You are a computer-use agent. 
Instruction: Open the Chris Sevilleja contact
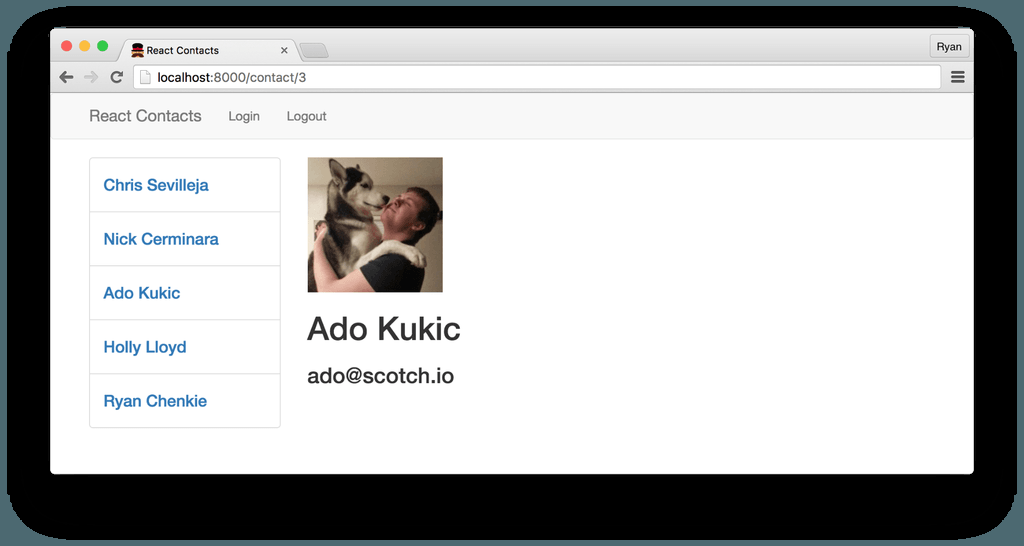185,185
